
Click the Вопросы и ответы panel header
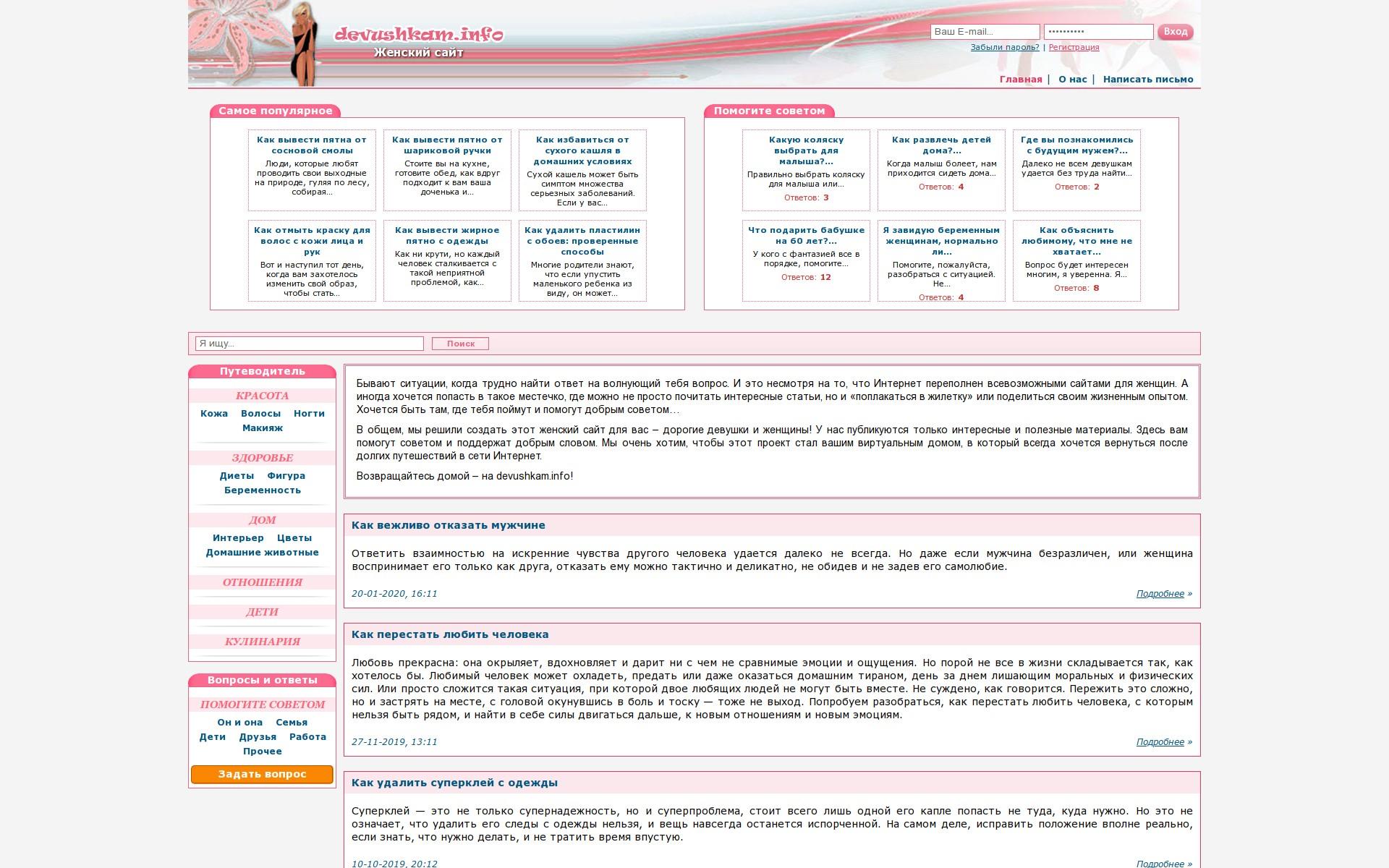(x=262, y=681)
